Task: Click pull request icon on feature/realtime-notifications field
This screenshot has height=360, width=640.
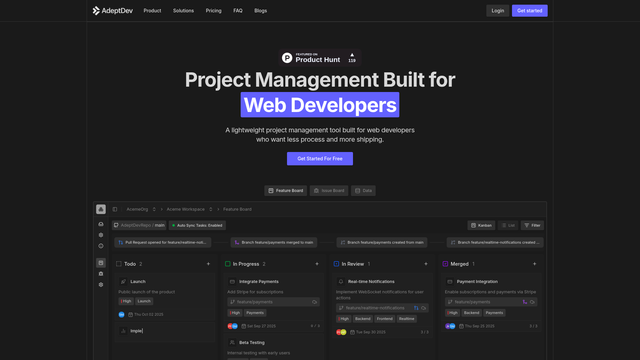Action: [x=416, y=308]
